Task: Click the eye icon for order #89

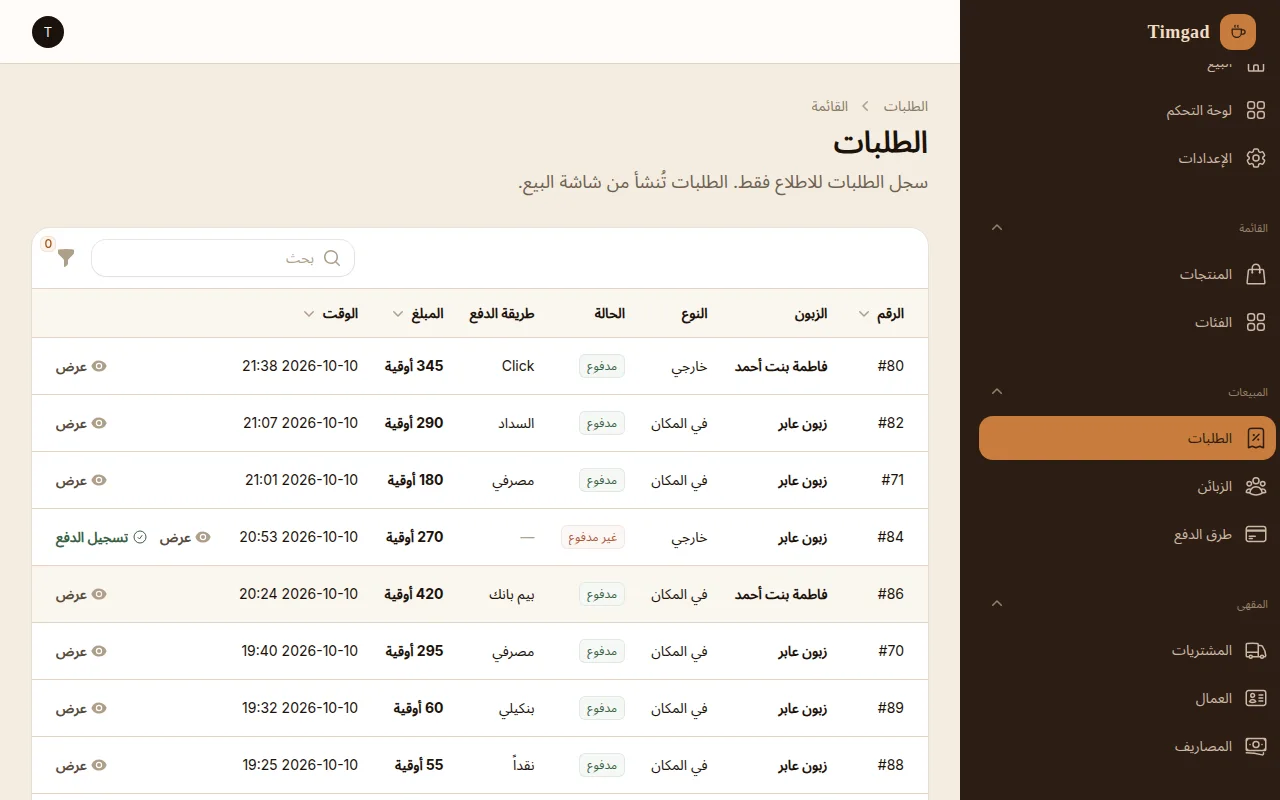Action: [x=99, y=708]
